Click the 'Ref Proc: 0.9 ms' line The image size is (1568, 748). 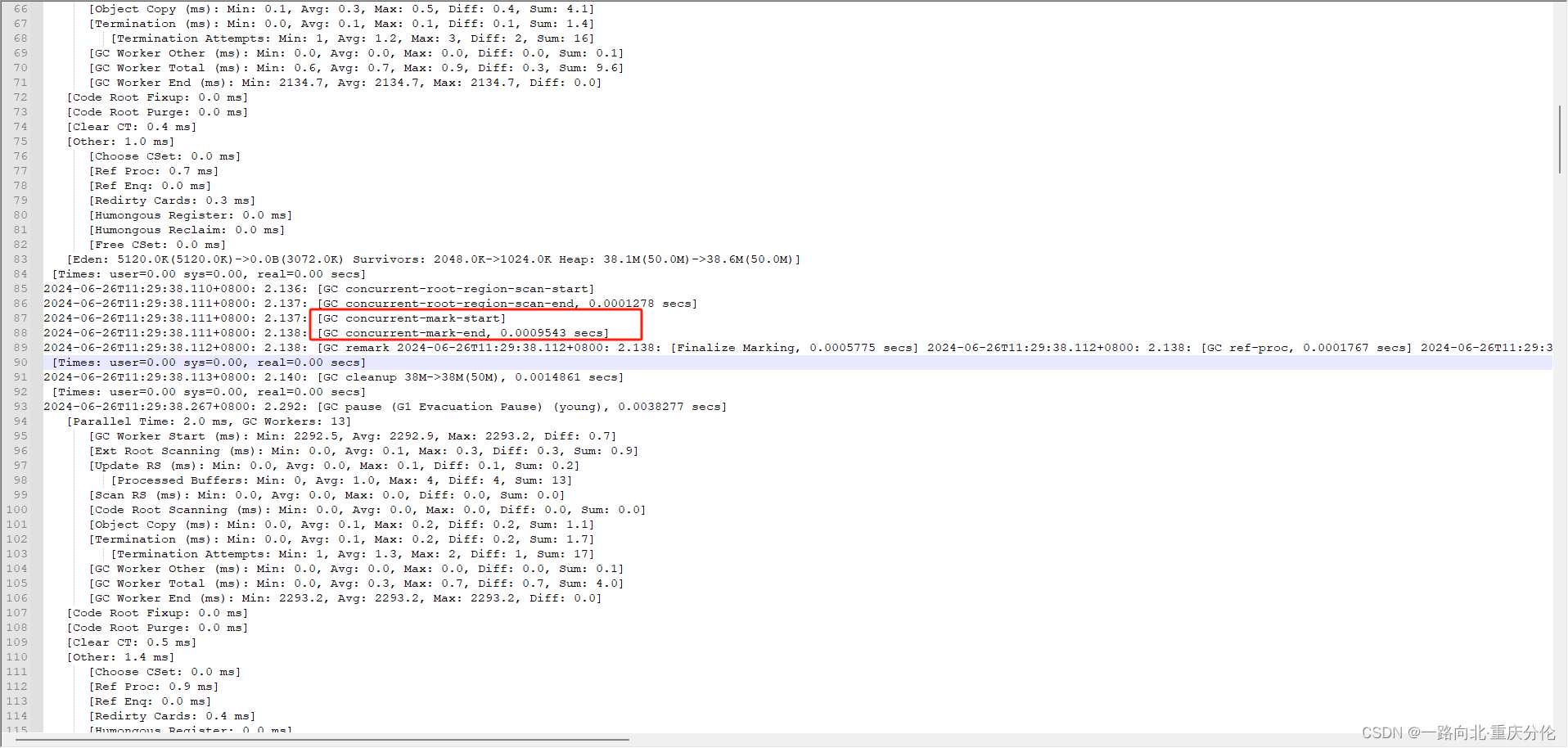click(x=154, y=687)
